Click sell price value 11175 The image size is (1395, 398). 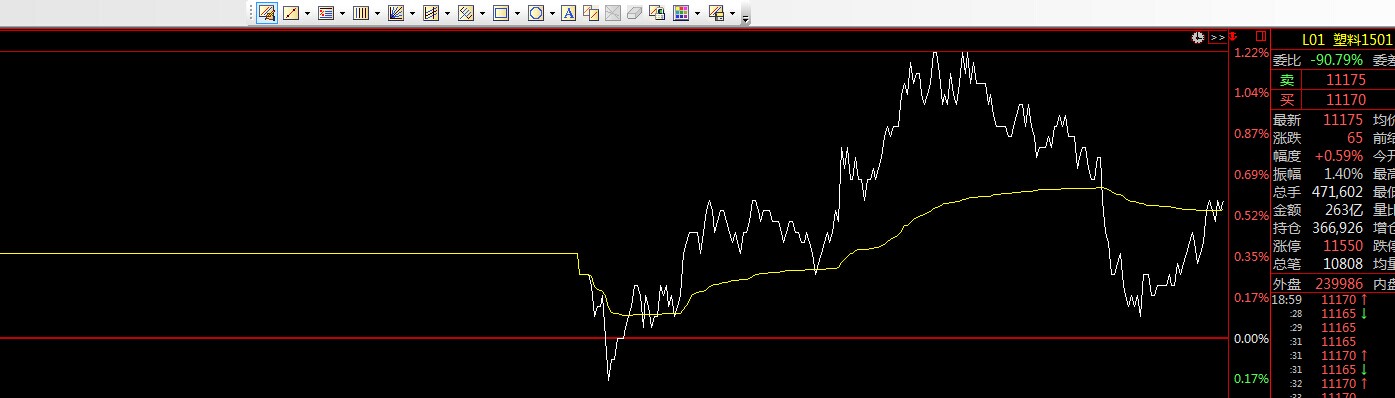[1345, 80]
